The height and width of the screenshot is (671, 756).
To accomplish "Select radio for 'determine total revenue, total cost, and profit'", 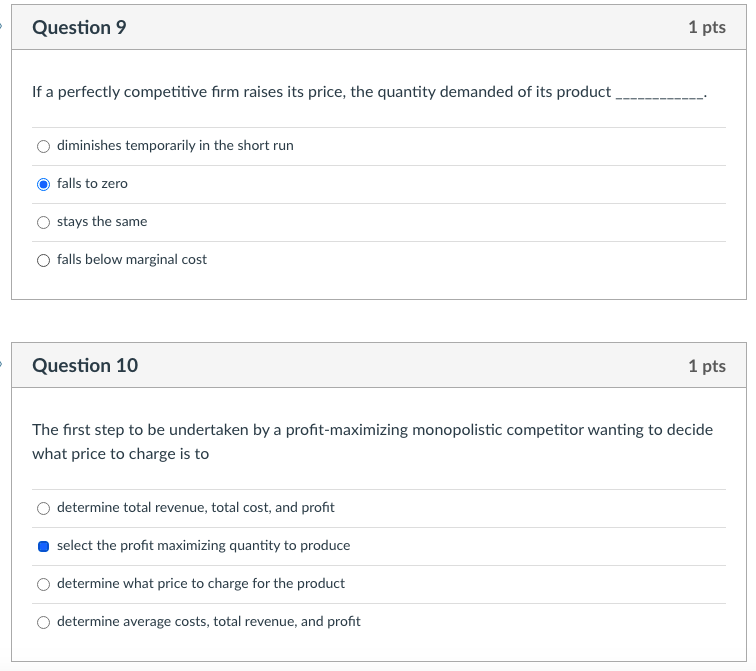I will (x=43, y=508).
